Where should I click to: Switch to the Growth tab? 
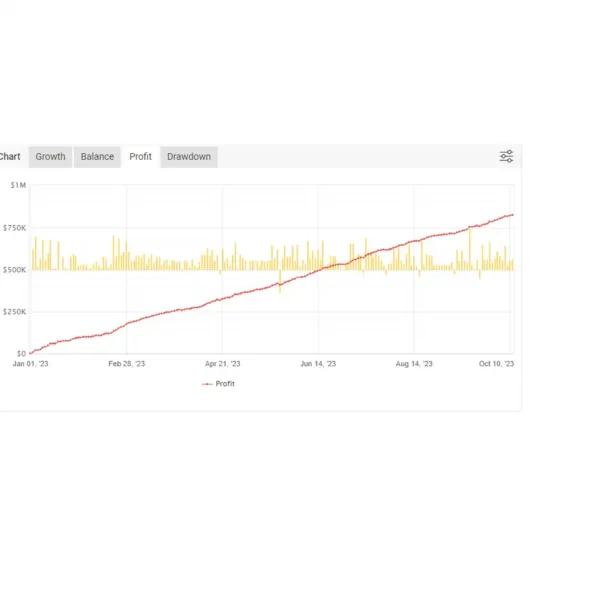pos(50,157)
